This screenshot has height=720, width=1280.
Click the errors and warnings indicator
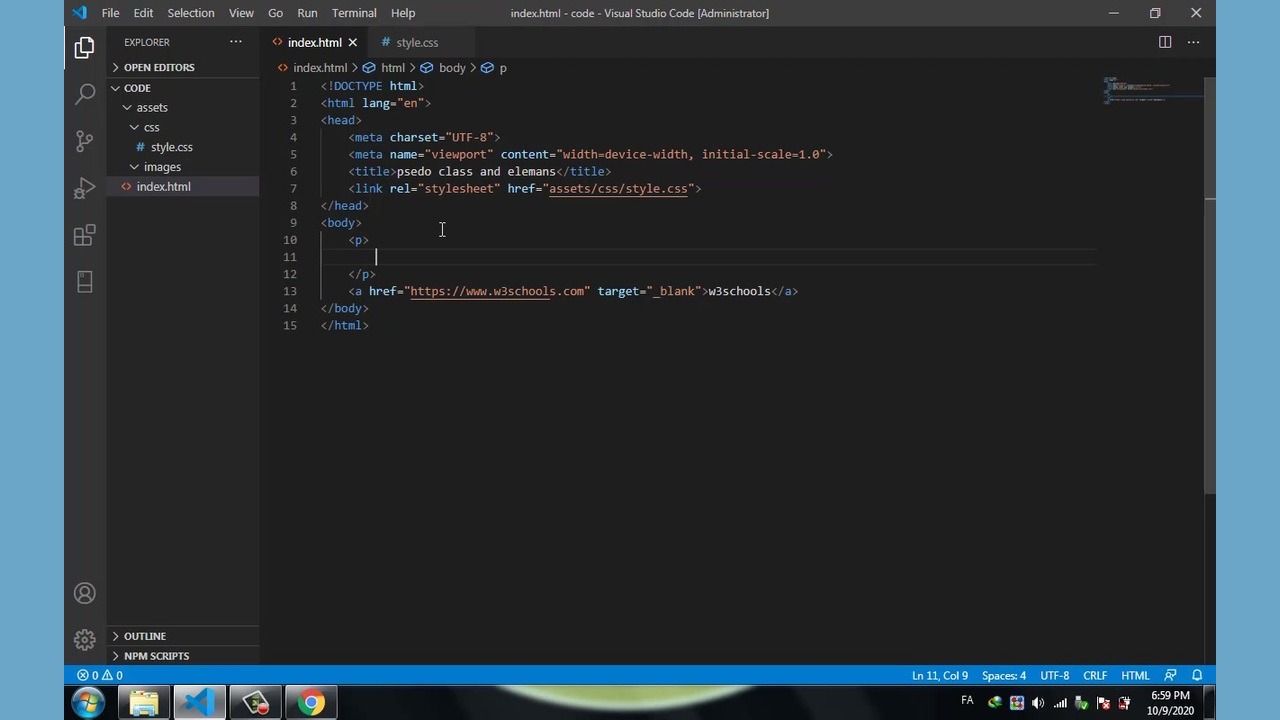[100, 676]
